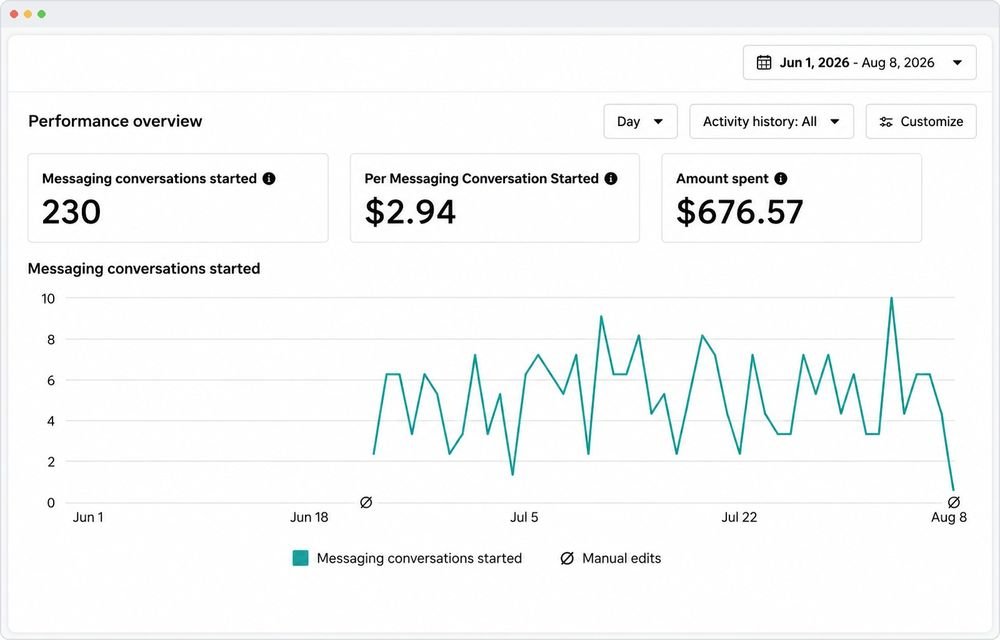Click the manual edit marker at Aug 8
The height and width of the screenshot is (640, 1000).
953,502
